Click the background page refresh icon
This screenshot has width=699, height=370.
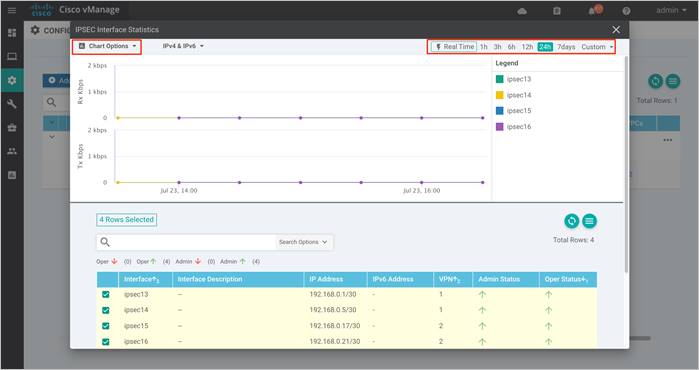click(x=655, y=81)
